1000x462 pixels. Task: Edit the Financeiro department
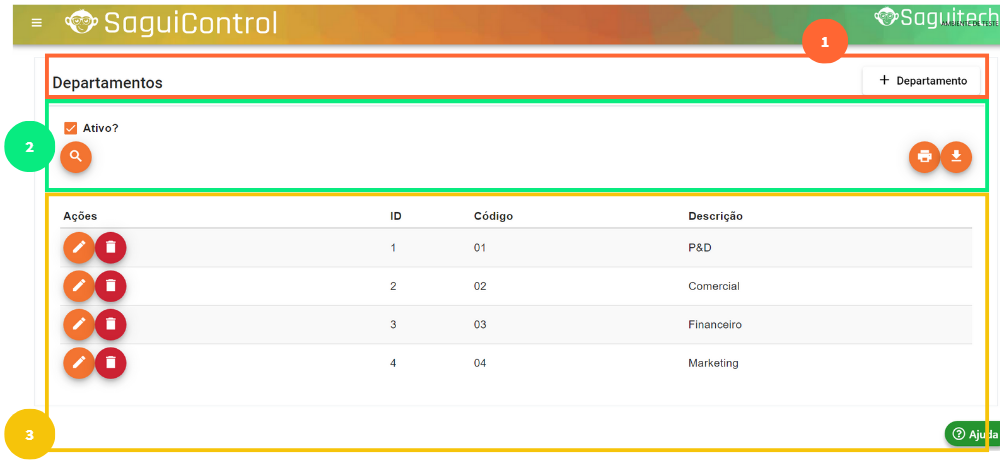tap(79, 324)
